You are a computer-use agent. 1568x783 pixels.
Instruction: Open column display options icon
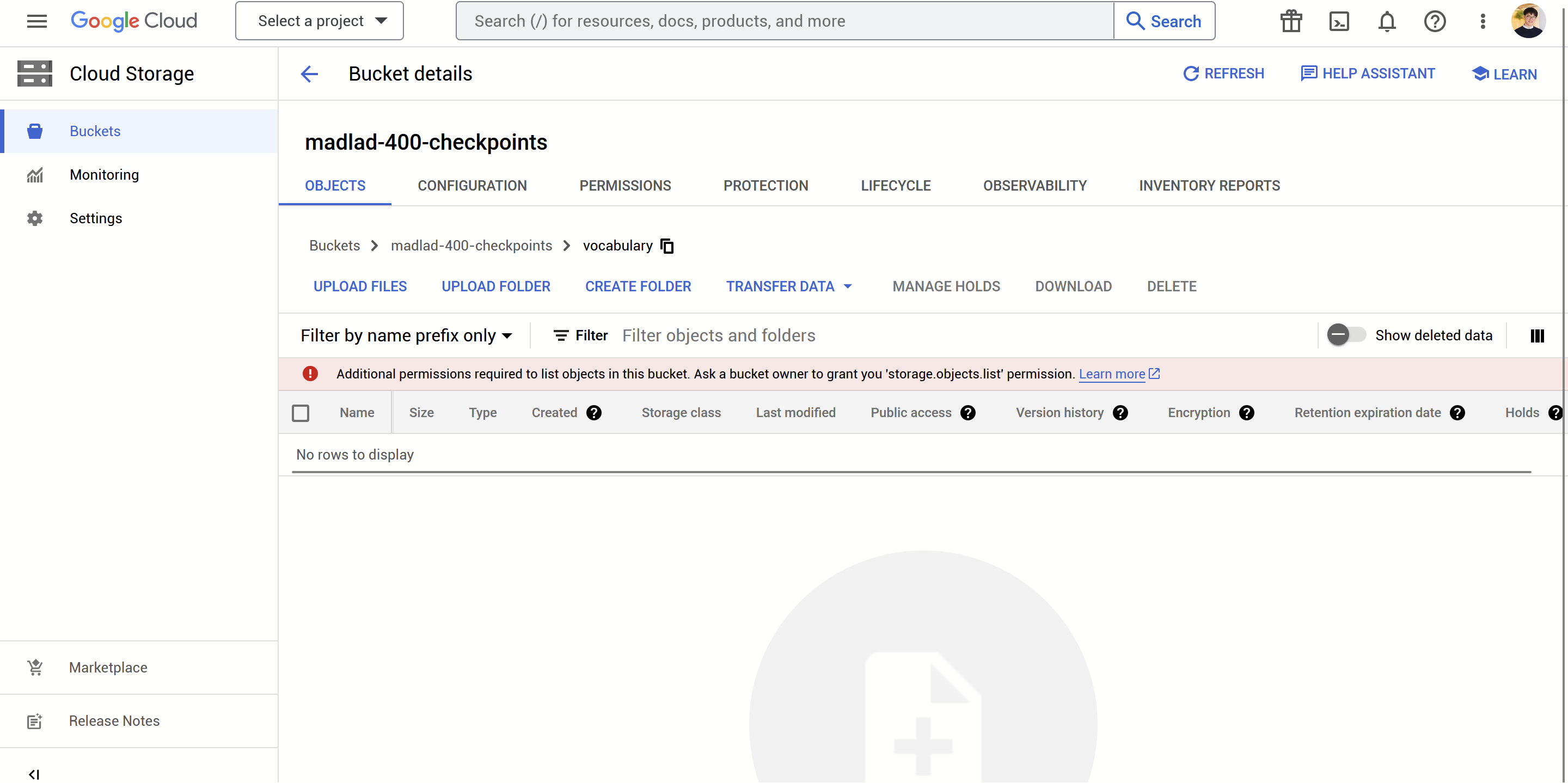tap(1538, 335)
